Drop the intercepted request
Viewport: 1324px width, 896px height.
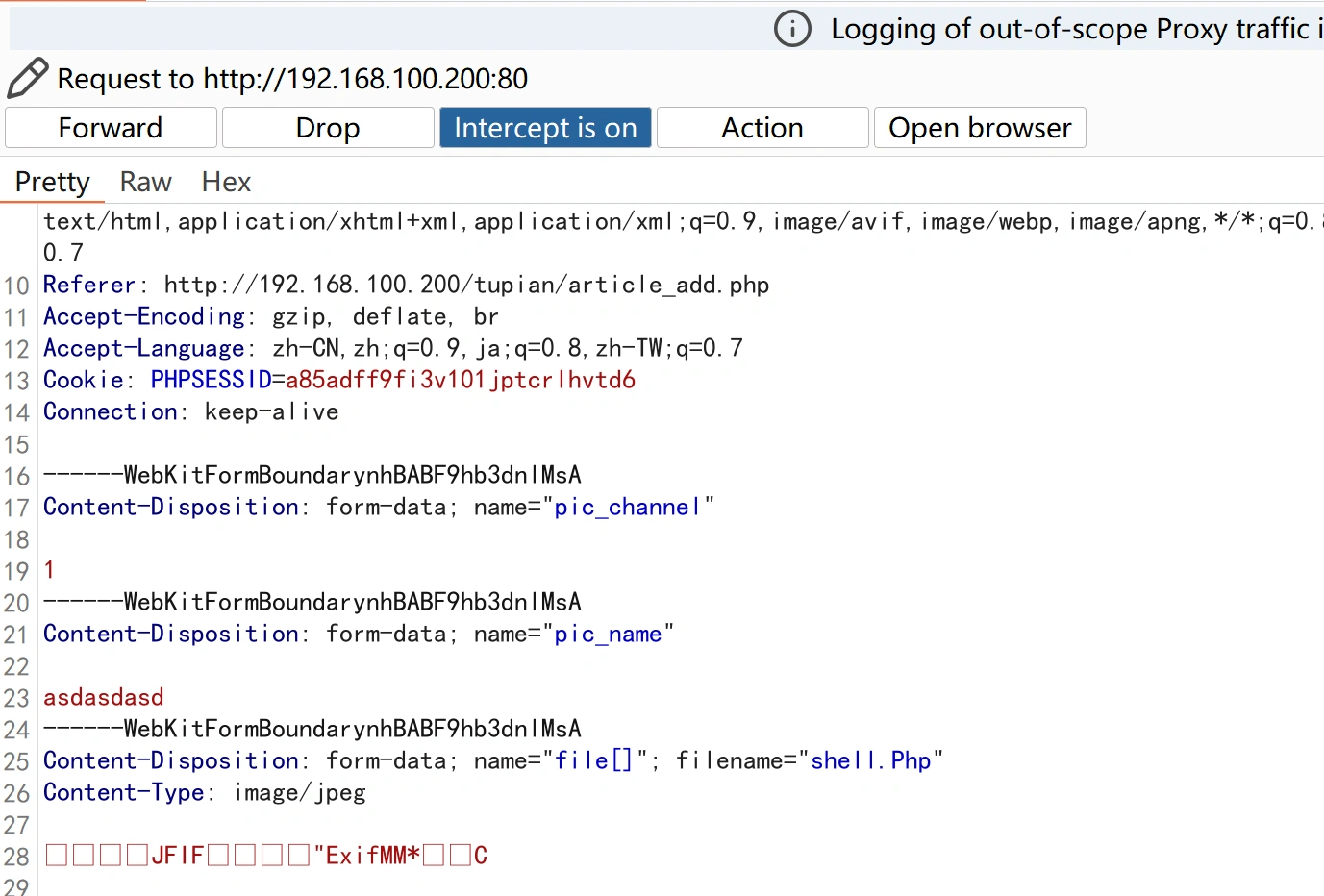pyautogui.click(x=327, y=127)
